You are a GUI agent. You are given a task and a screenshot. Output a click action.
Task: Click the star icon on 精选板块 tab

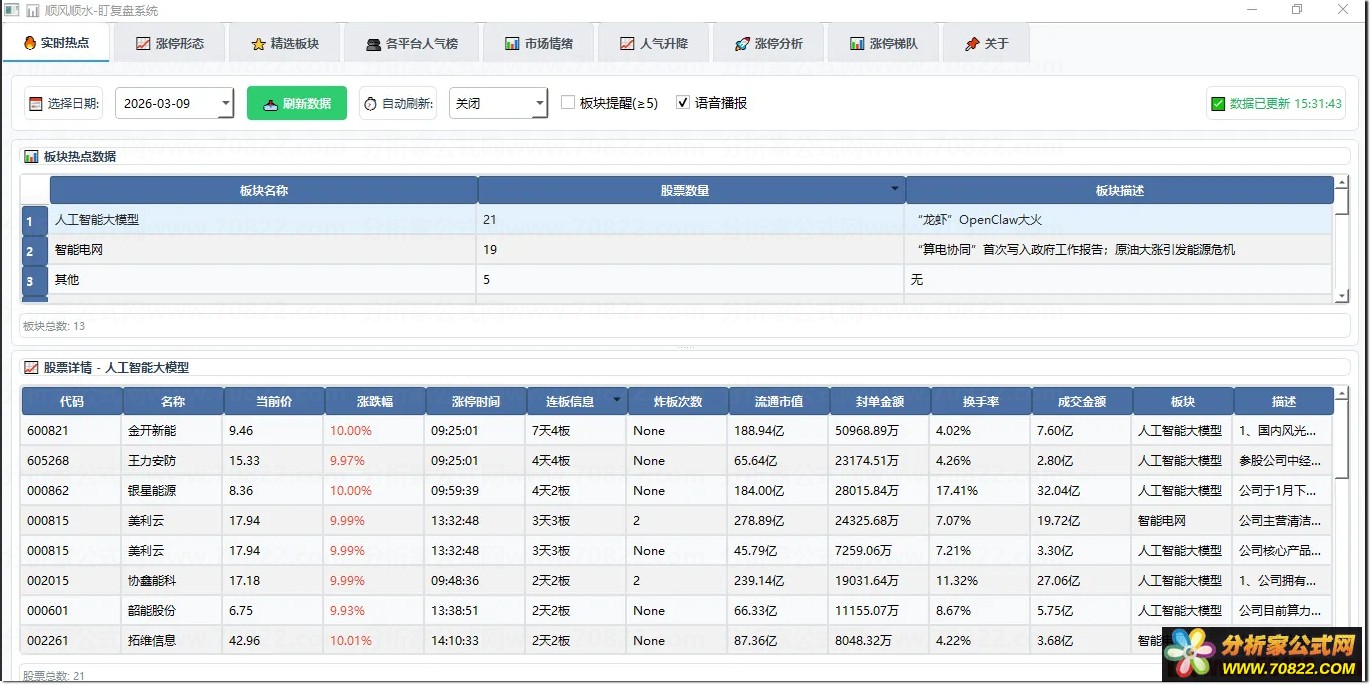[x=258, y=44]
